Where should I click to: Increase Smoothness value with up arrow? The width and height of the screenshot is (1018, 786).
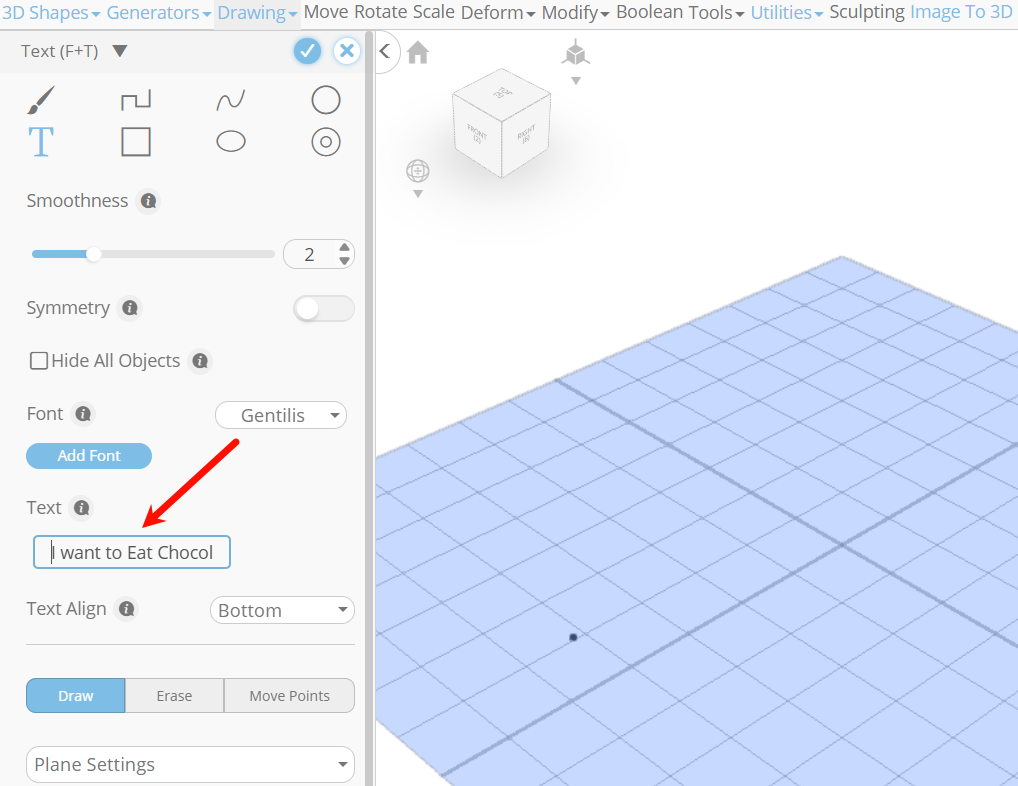click(x=344, y=247)
